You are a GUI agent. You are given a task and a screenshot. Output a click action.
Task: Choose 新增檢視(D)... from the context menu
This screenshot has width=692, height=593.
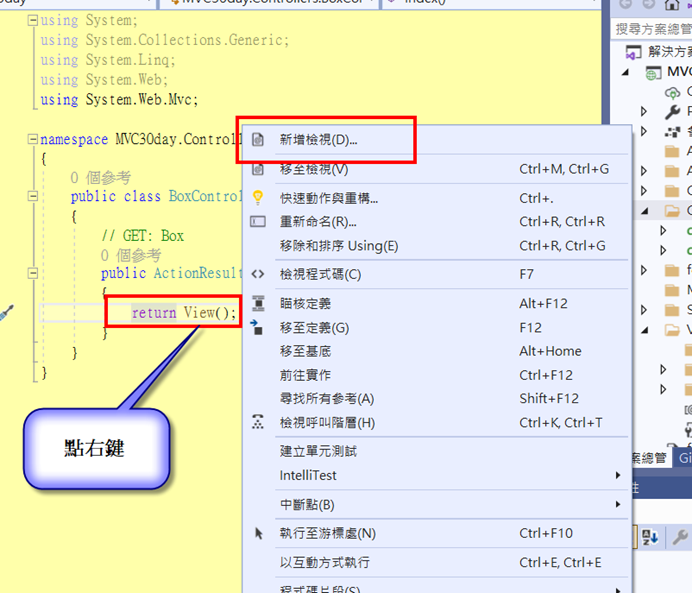click(x=437, y=140)
